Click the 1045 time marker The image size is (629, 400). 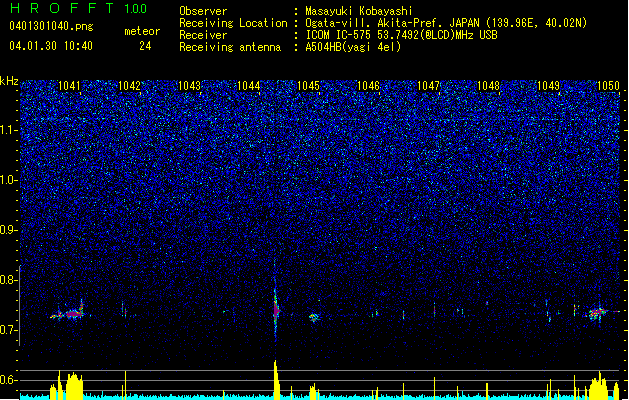click(308, 85)
